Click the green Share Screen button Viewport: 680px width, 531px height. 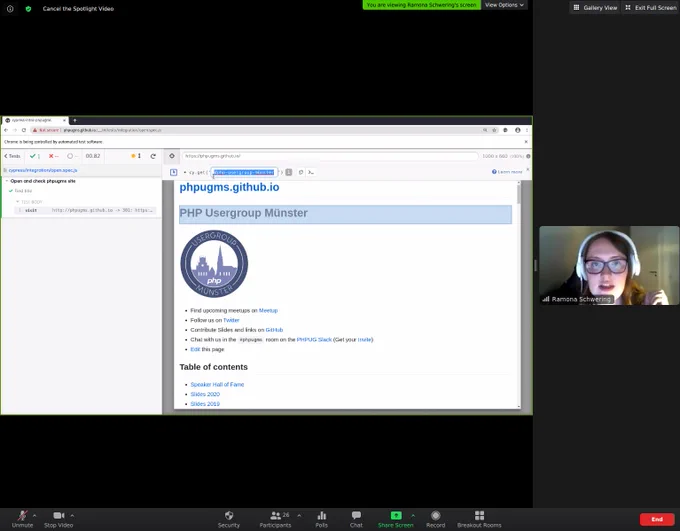(x=396, y=519)
